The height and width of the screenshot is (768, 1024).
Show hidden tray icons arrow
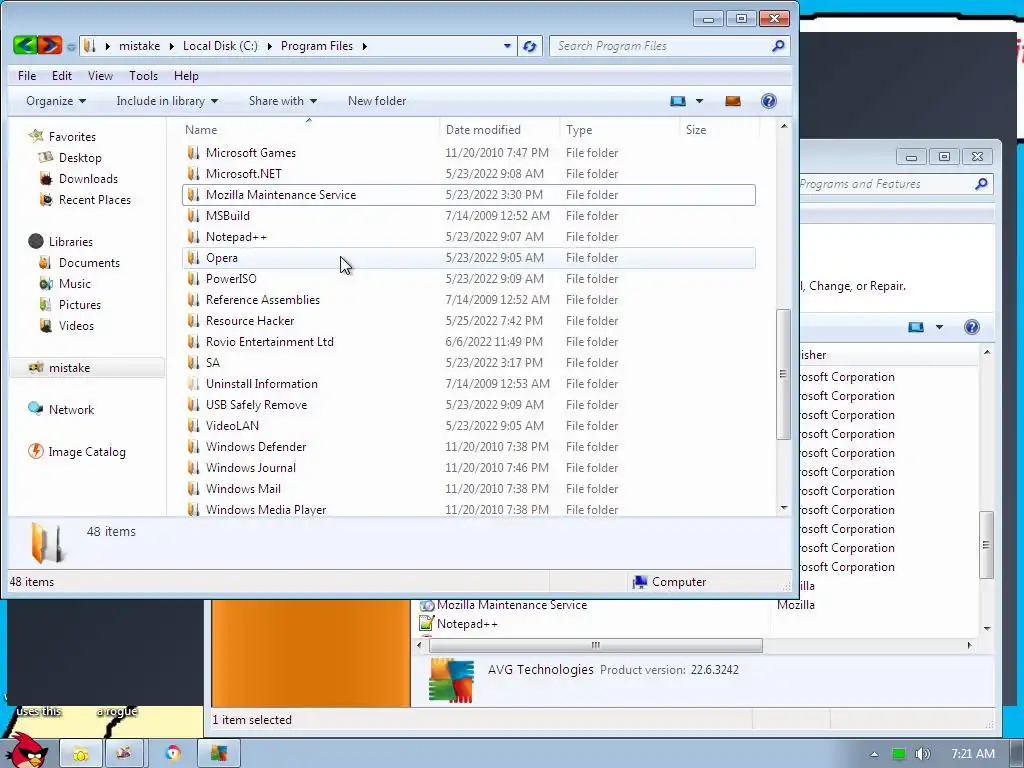874,754
